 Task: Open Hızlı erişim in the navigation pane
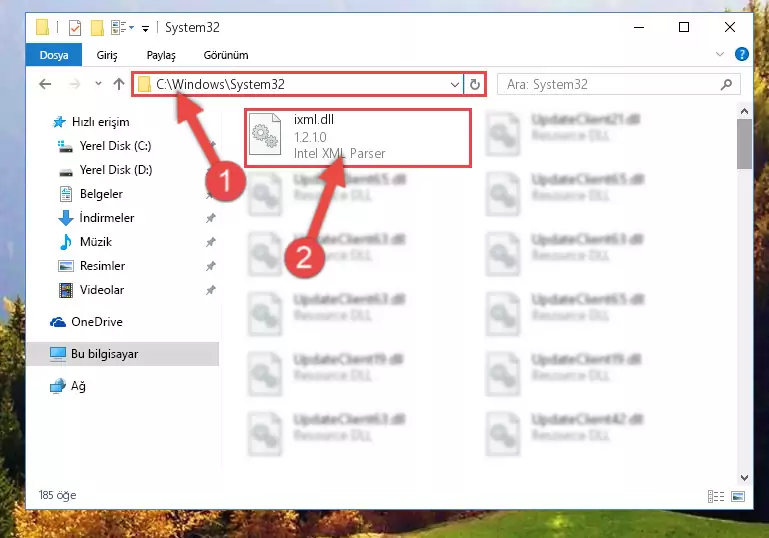pos(101,122)
